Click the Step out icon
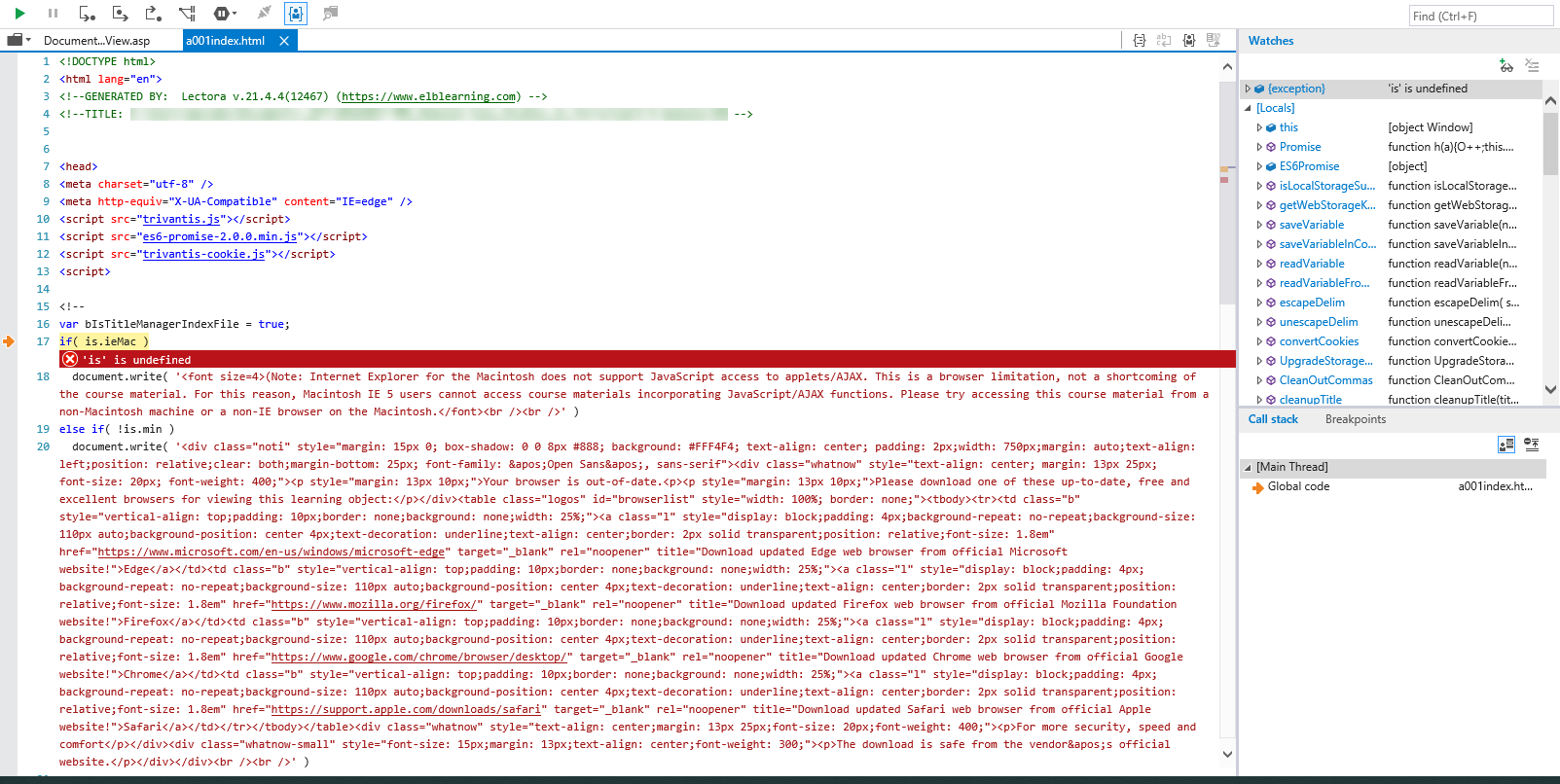The width and height of the screenshot is (1560, 784). pos(153,14)
